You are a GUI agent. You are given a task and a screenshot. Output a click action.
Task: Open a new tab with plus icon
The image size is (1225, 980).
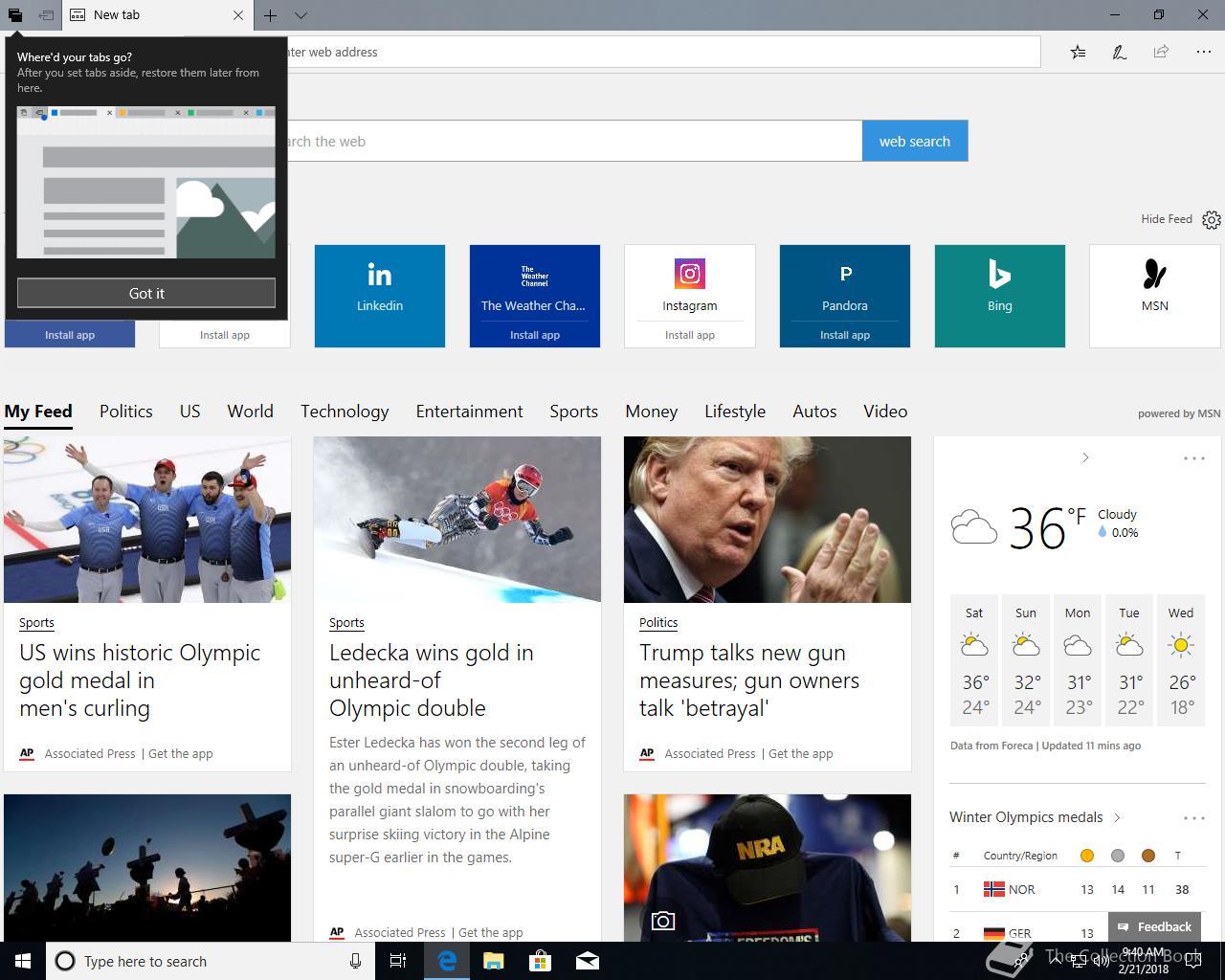[271, 15]
